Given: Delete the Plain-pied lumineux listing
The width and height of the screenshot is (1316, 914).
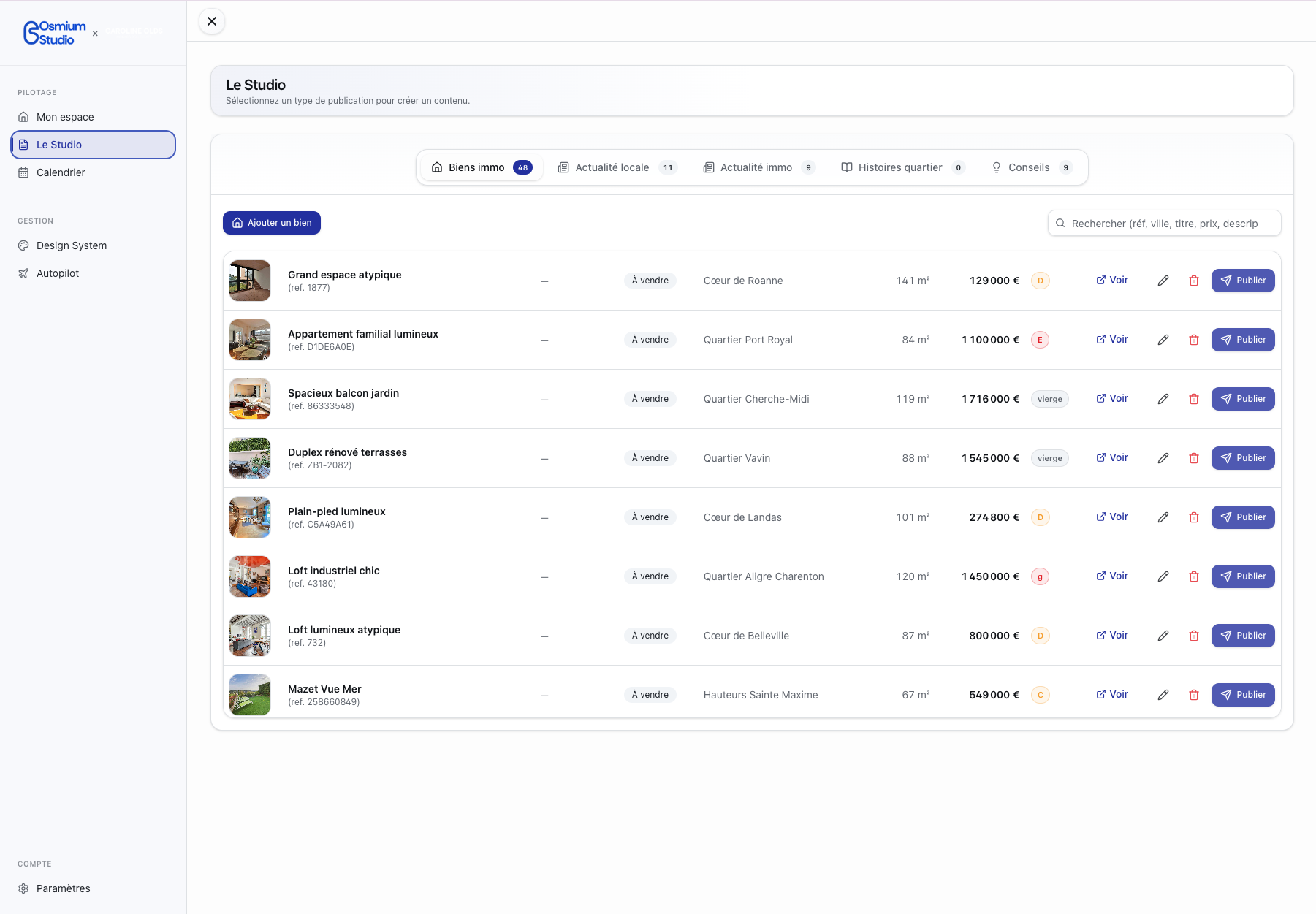Looking at the screenshot, I should [1194, 517].
